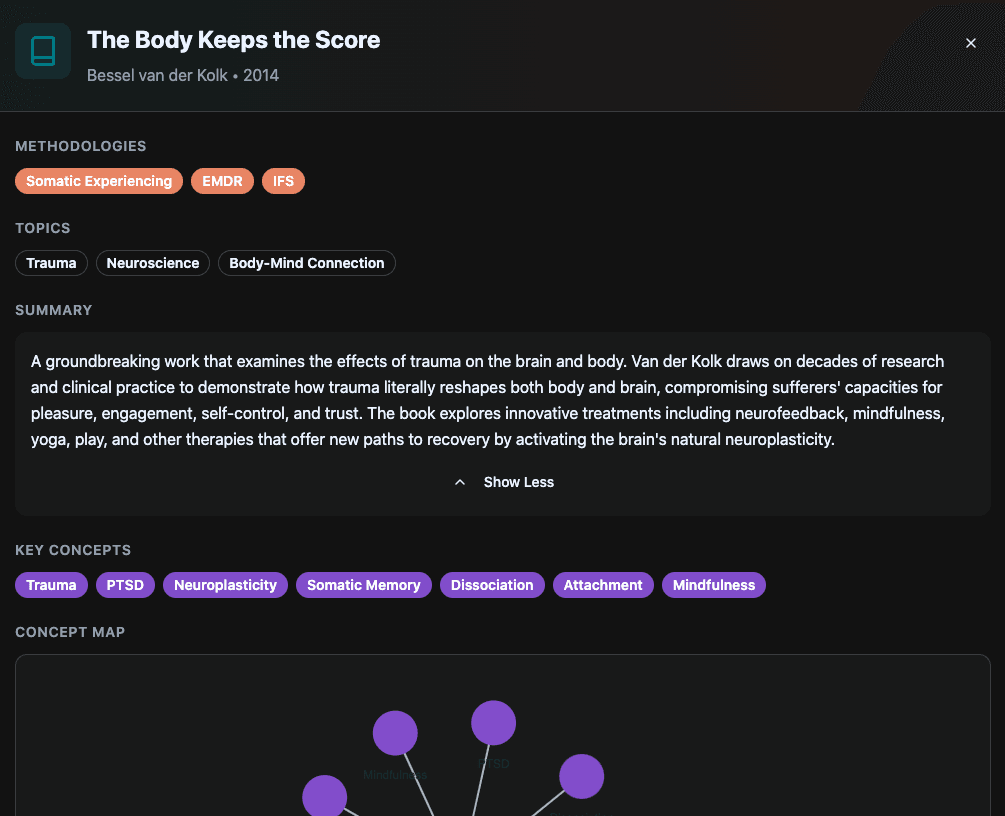The height and width of the screenshot is (816, 1005).
Task: Select the Summary section heading
Action: click(53, 310)
